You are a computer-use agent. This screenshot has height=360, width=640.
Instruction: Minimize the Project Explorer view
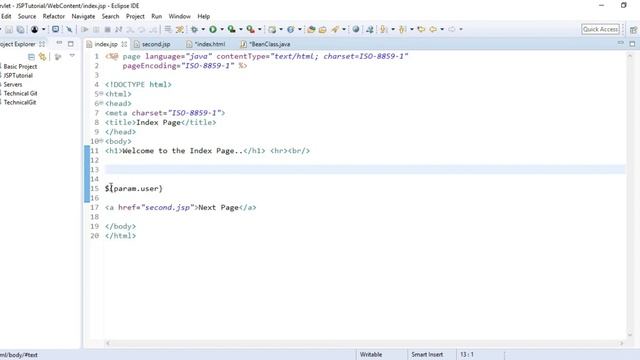[59, 43]
